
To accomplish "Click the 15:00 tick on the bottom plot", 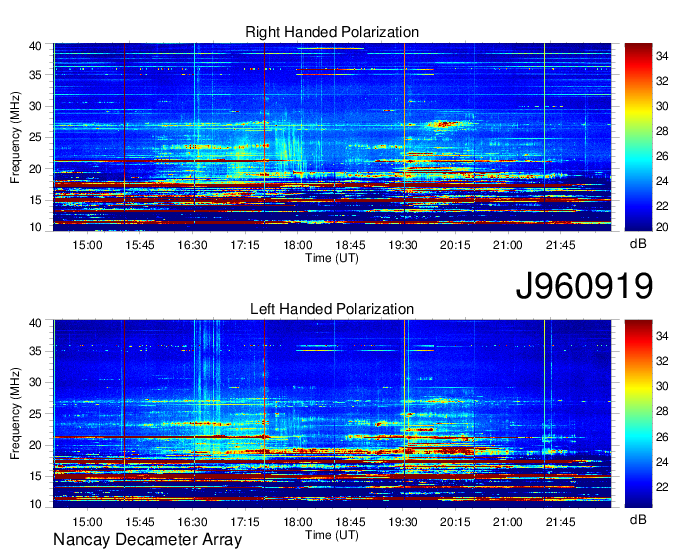I will coord(87,522).
